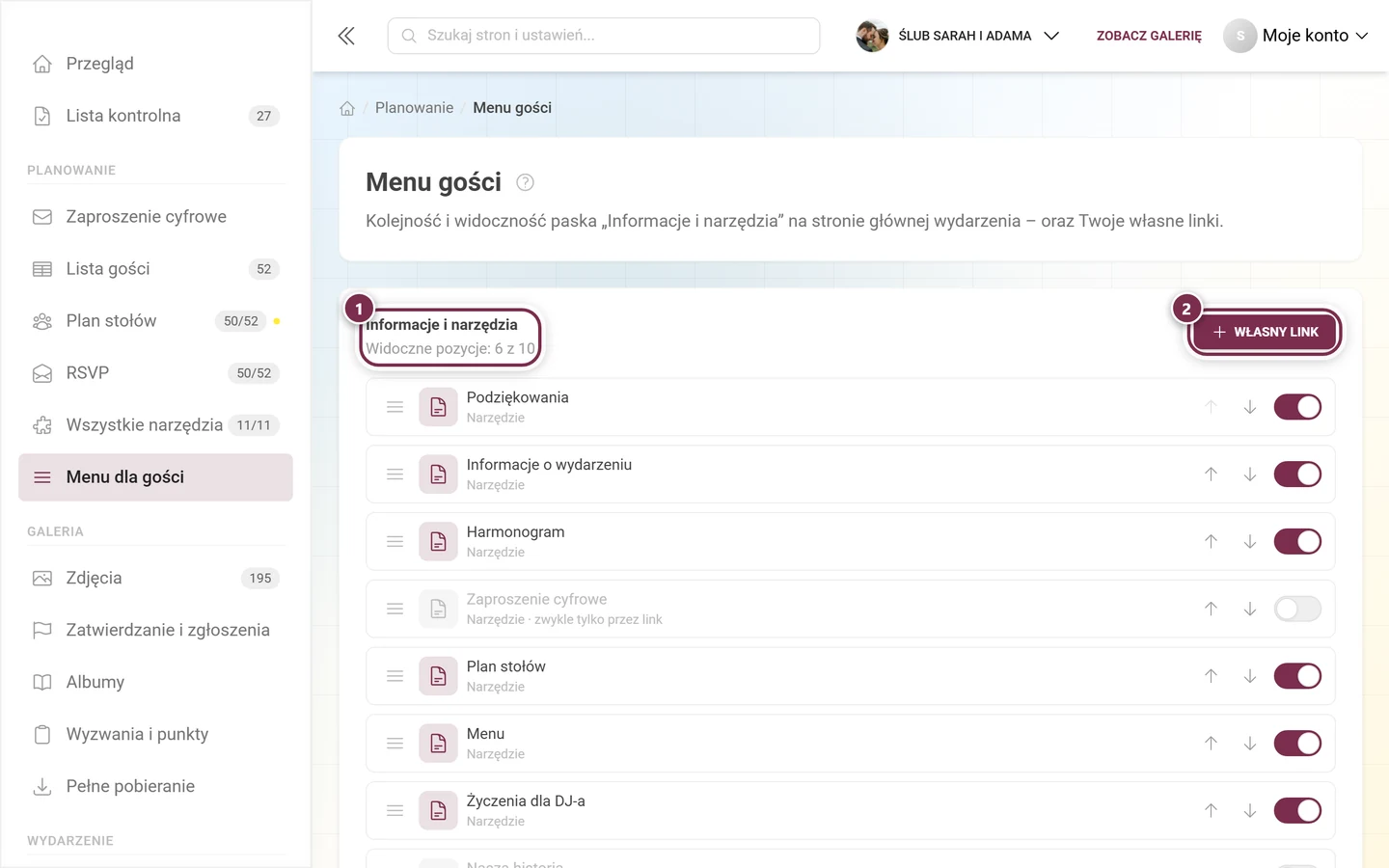
Task: Toggle Harmonogram visibility off
Action: pyautogui.click(x=1297, y=542)
